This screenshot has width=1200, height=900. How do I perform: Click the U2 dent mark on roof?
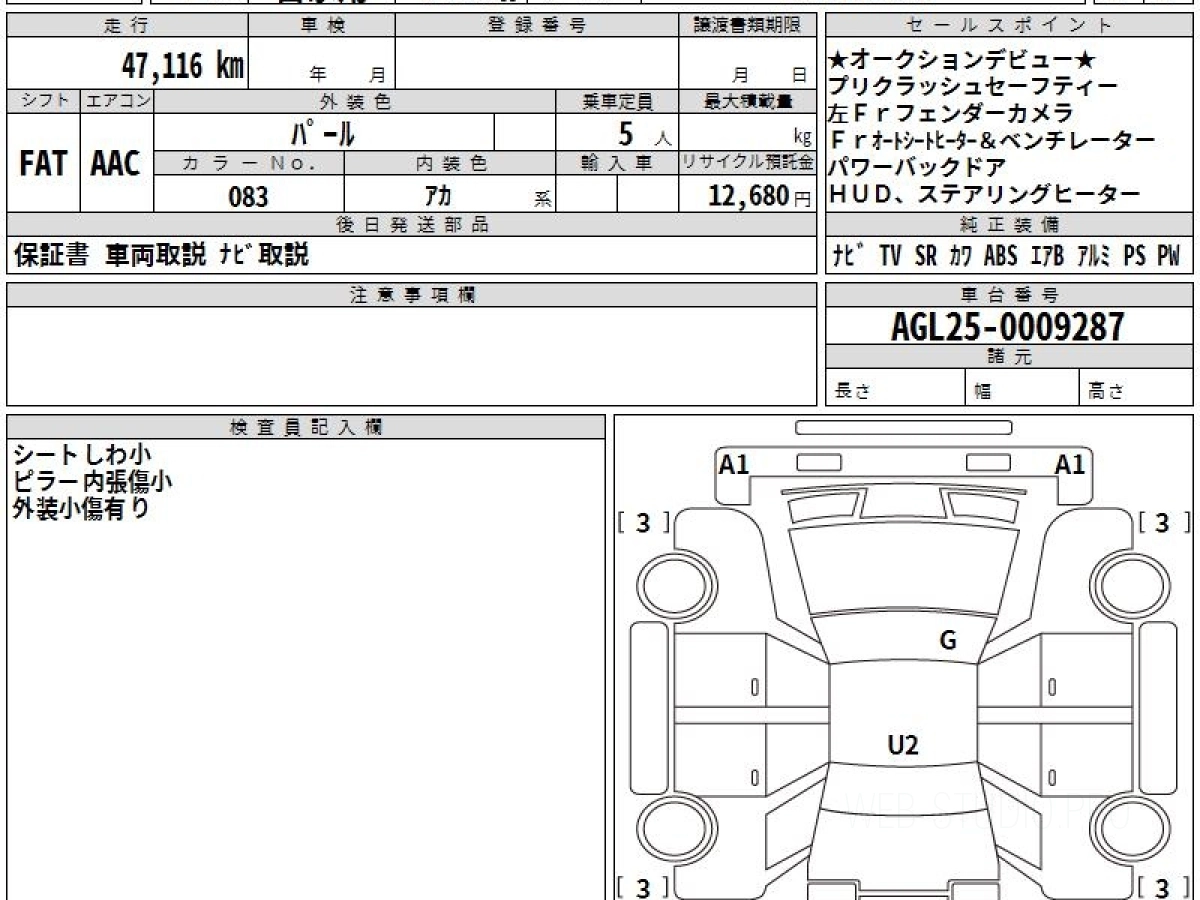coord(903,744)
